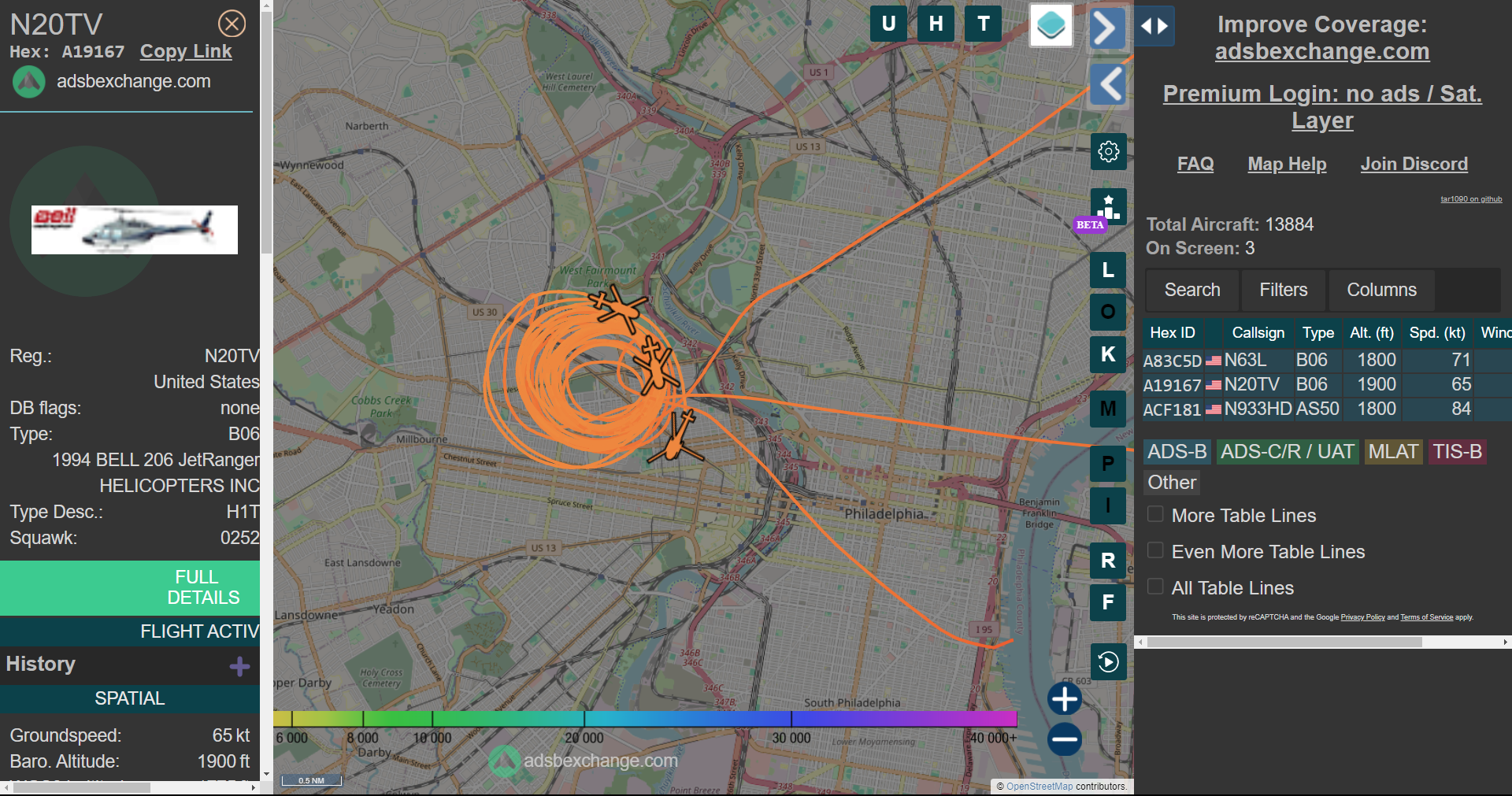Open reCAPTCHA Privacy Policy link
1512x796 pixels.
(1362, 617)
